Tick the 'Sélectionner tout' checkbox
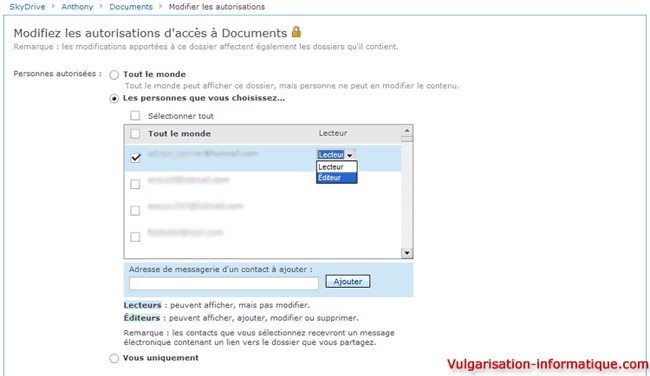Image resolution: width=650 pixels, height=376 pixels. tap(135, 116)
